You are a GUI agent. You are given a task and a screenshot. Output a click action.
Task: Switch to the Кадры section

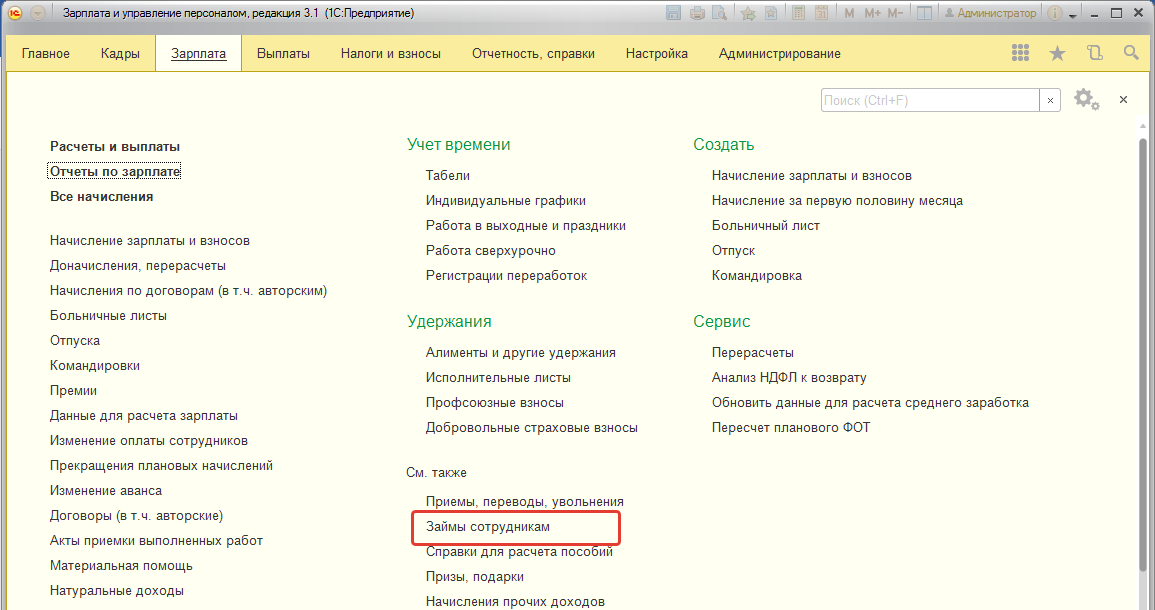pyautogui.click(x=120, y=54)
